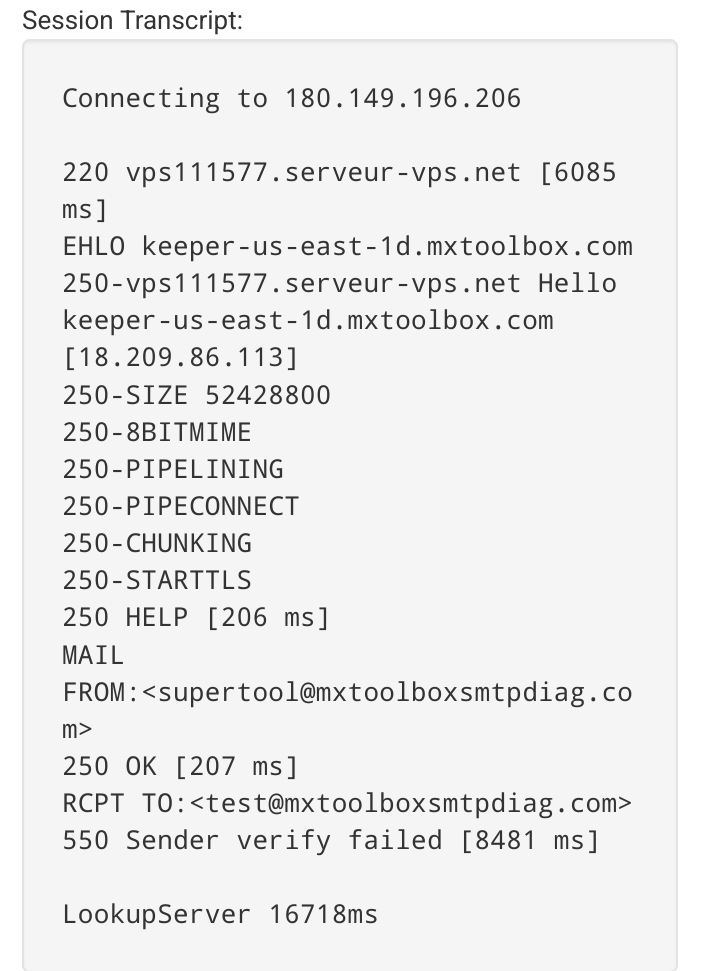Click the 250-PIPECONNECT line
The width and height of the screenshot is (719, 971).
181,507
